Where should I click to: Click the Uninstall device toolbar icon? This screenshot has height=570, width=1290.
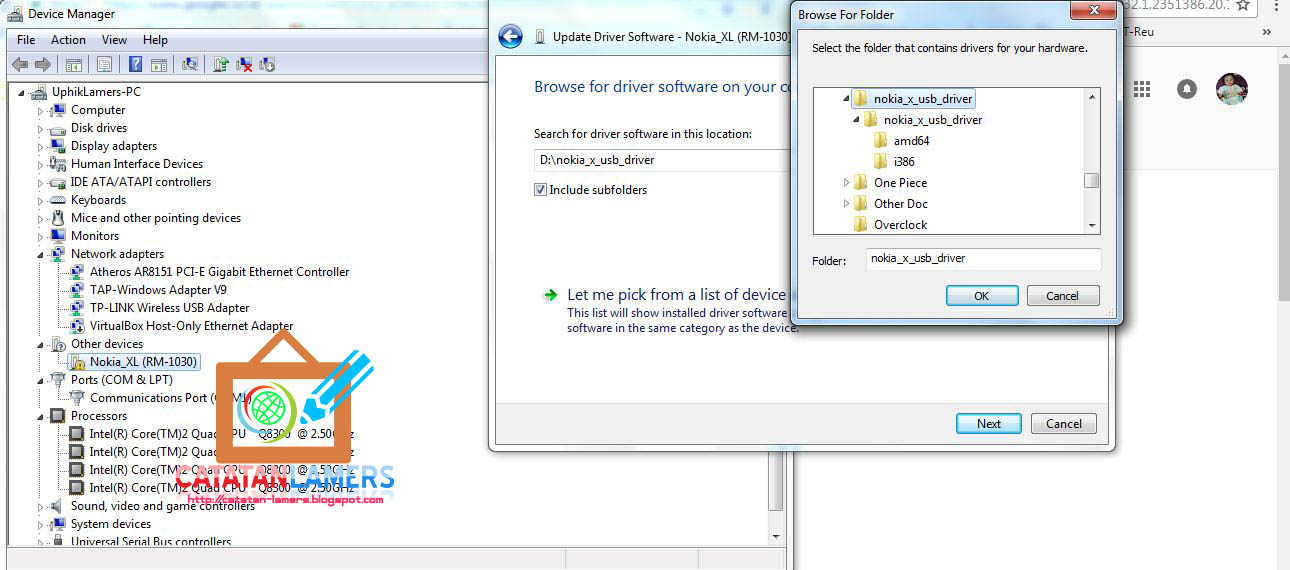click(x=244, y=64)
